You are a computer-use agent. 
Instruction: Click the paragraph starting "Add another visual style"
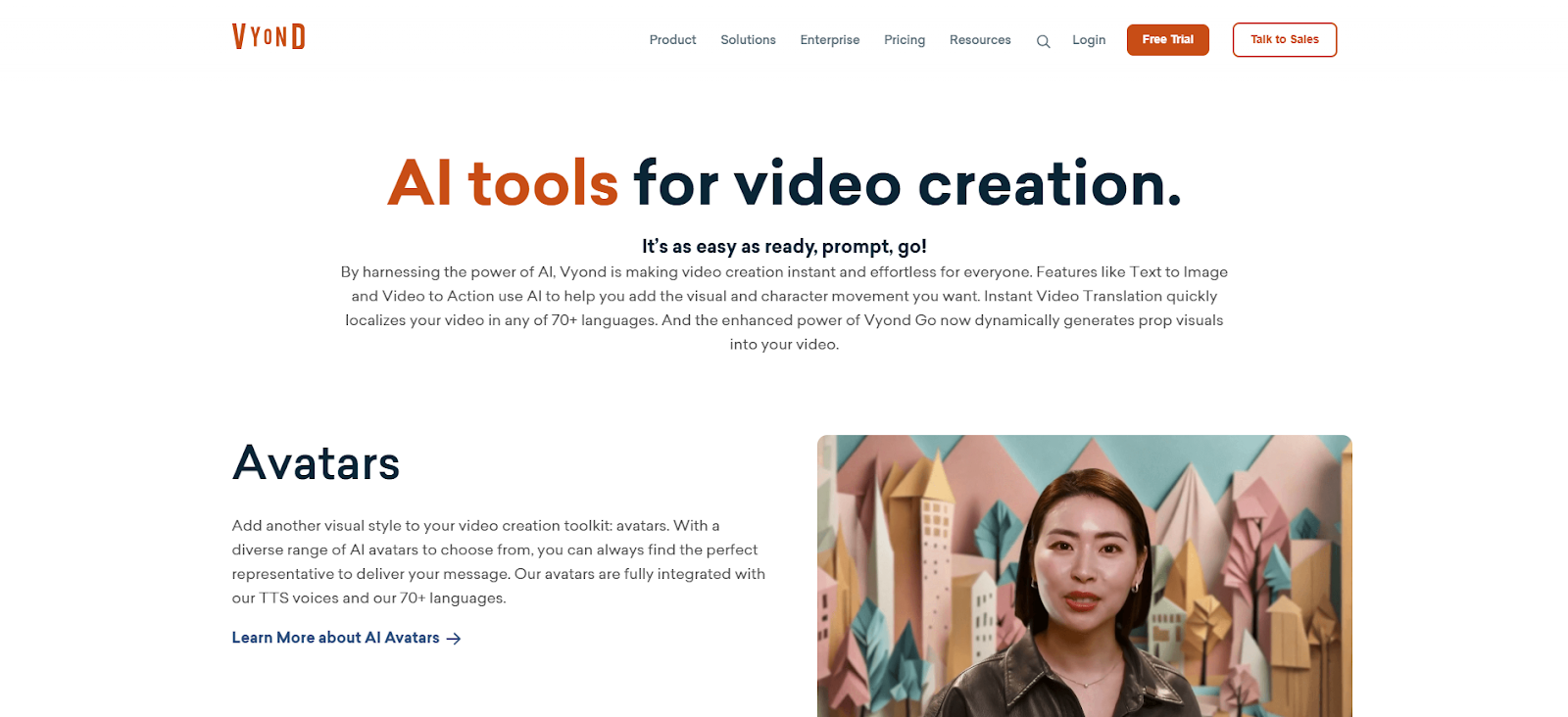coord(498,562)
